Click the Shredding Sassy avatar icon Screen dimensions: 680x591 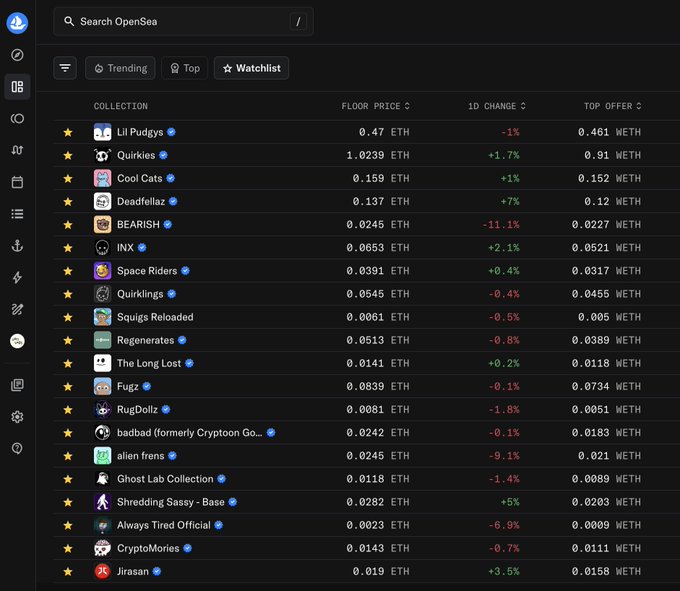(102, 502)
